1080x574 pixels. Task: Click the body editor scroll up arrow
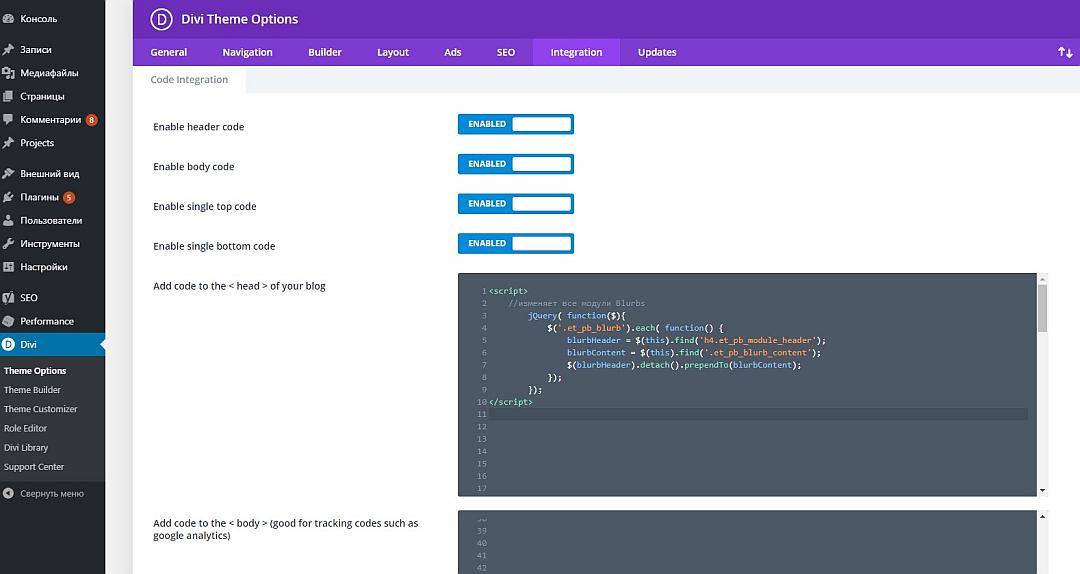pos(1042,516)
